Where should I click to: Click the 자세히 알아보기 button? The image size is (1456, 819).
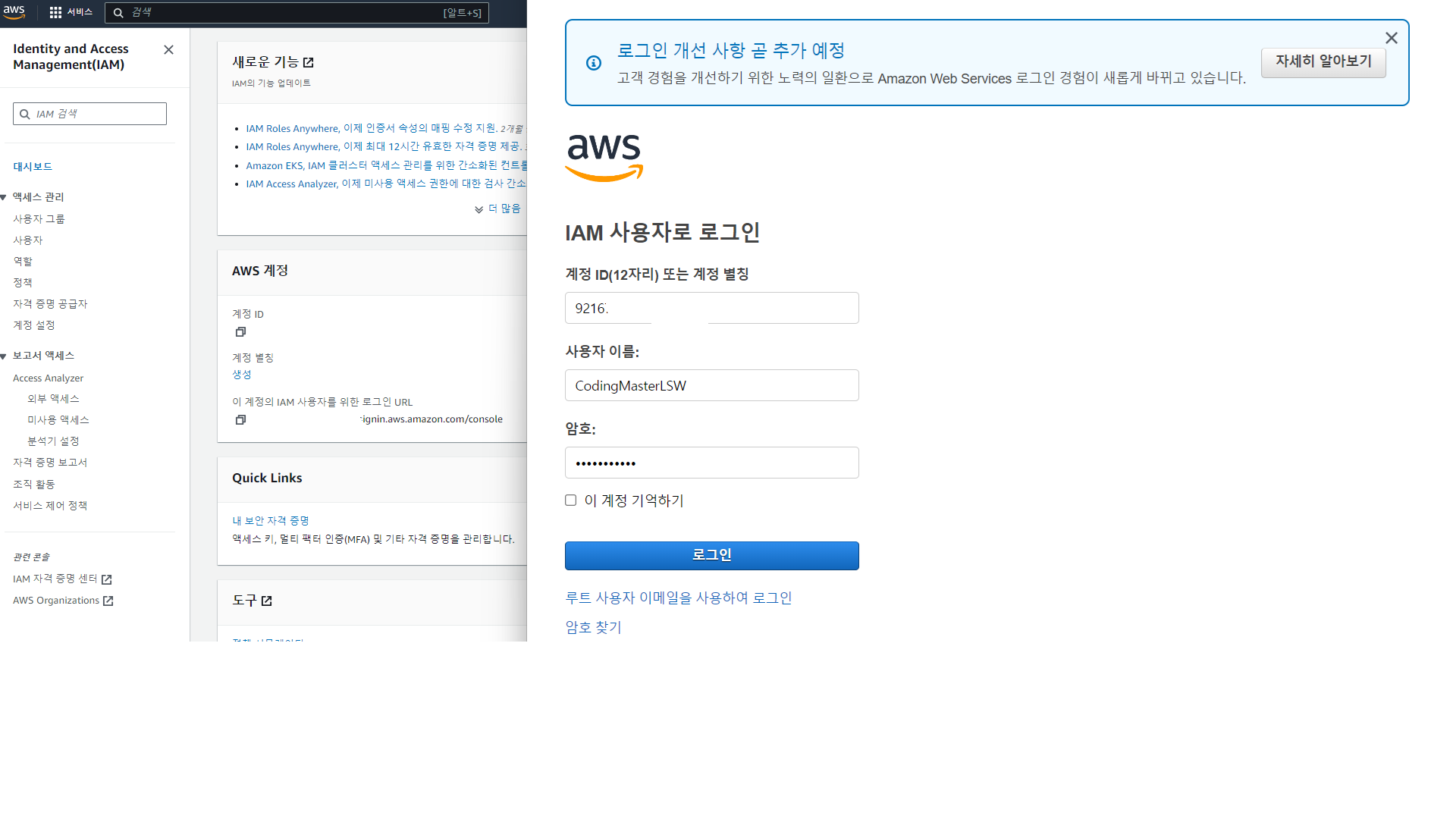(1323, 61)
